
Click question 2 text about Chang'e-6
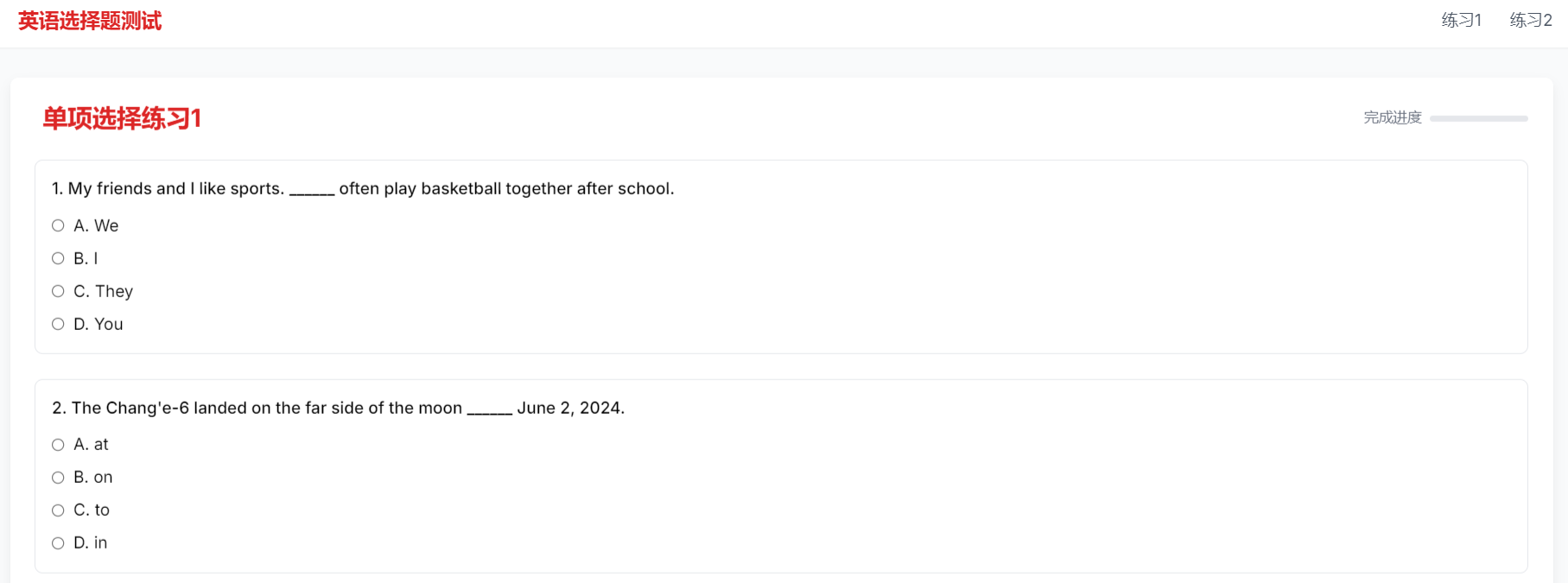pos(338,408)
